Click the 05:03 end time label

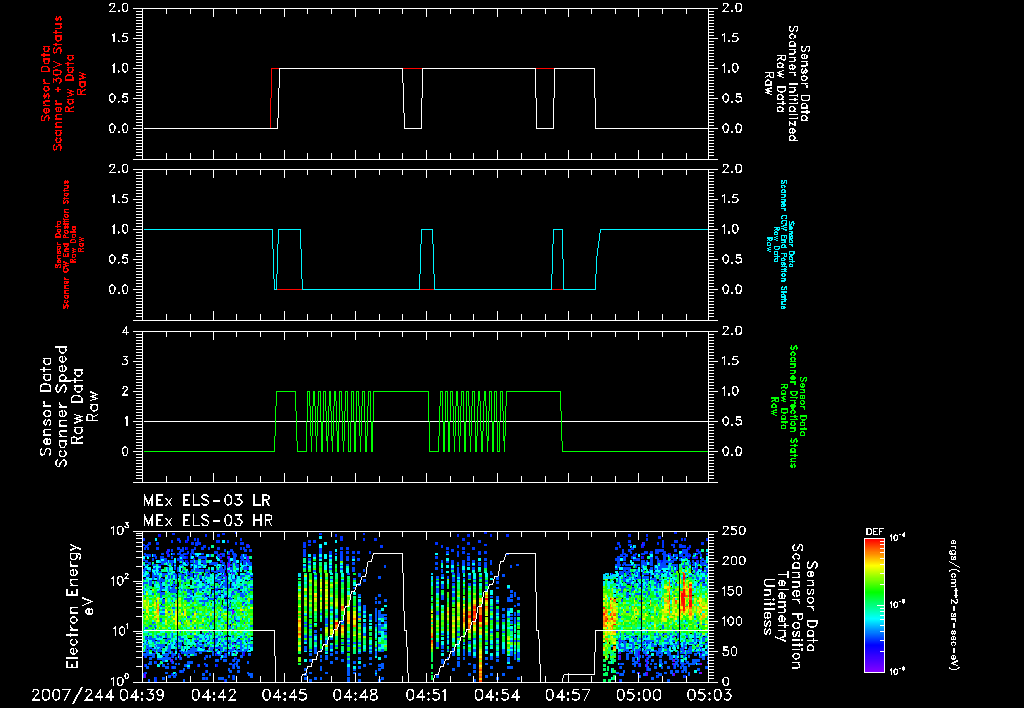click(x=709, y=695)
